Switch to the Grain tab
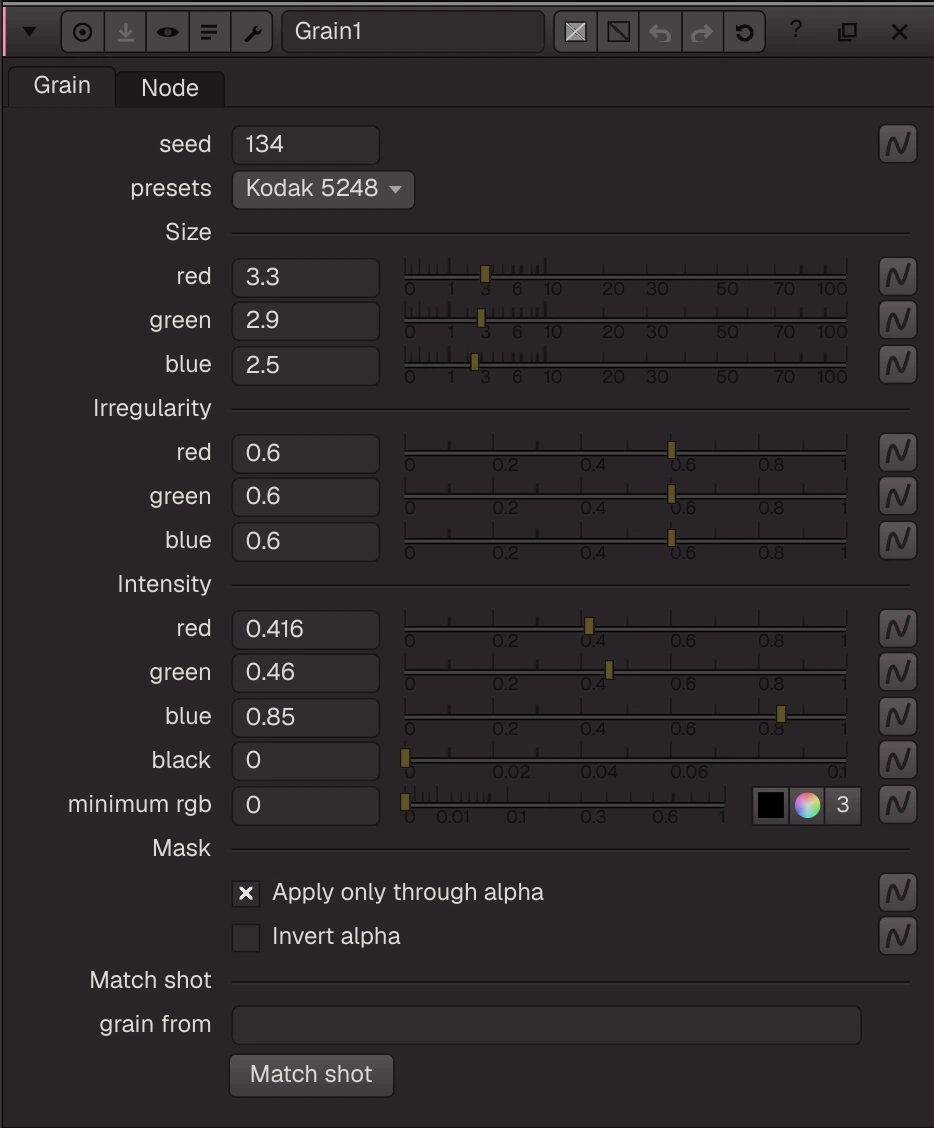 (62, 86)
